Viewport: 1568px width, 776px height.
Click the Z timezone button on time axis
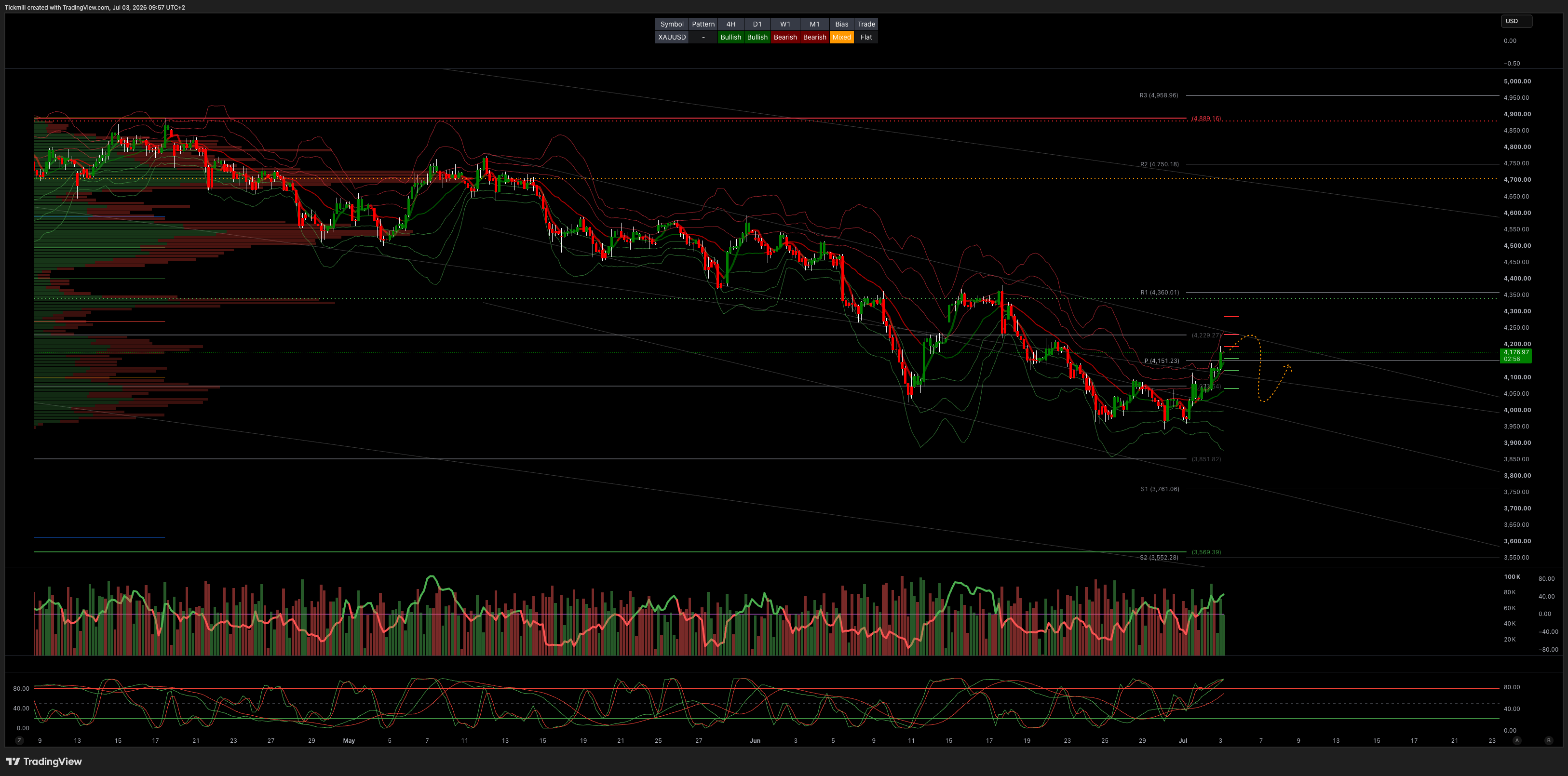[x=19, y=741]
